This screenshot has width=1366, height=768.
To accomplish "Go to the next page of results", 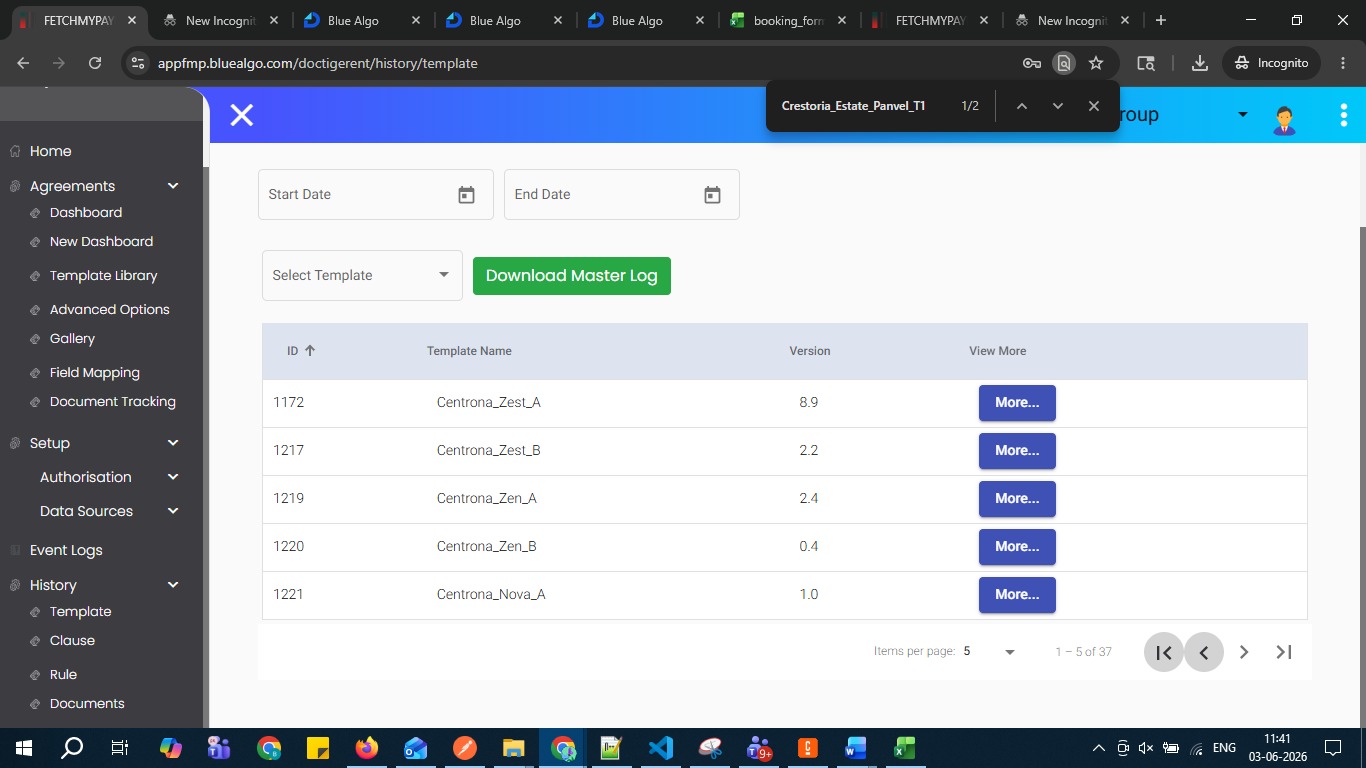I will pyautogui.click(x=1244, y=652).
